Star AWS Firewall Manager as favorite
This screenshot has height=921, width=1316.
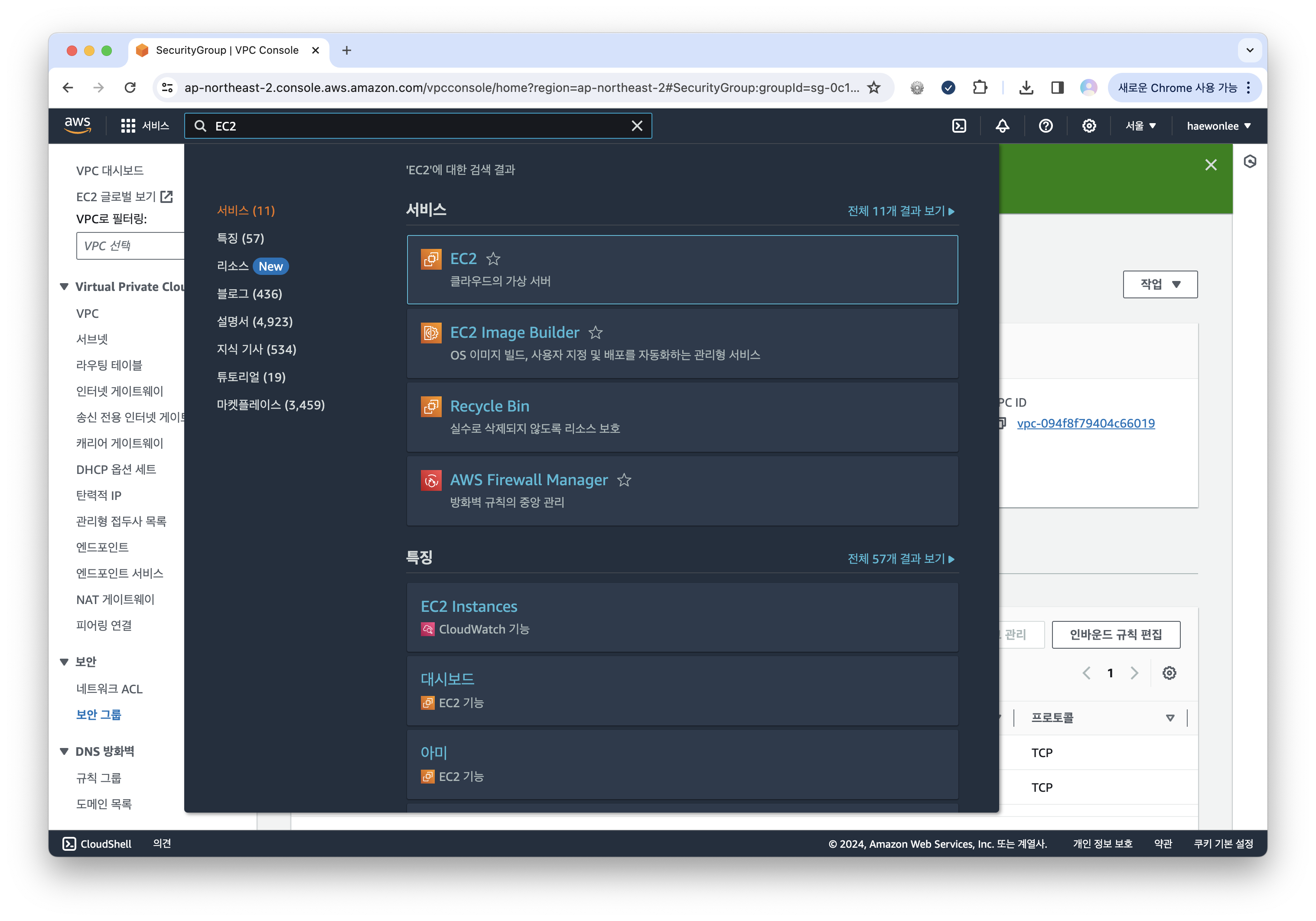(x=625, y=480)
